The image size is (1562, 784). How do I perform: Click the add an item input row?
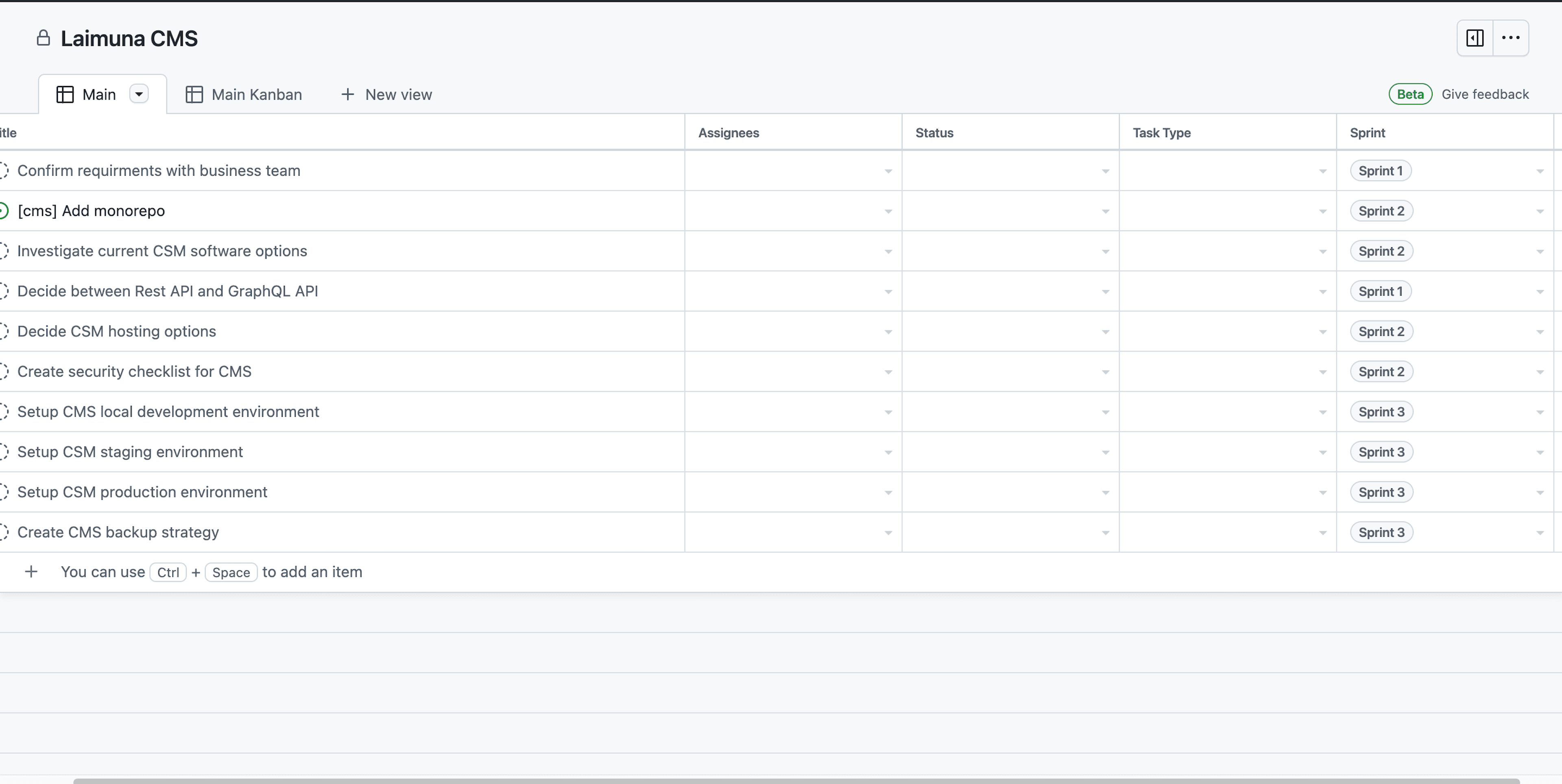781,572
